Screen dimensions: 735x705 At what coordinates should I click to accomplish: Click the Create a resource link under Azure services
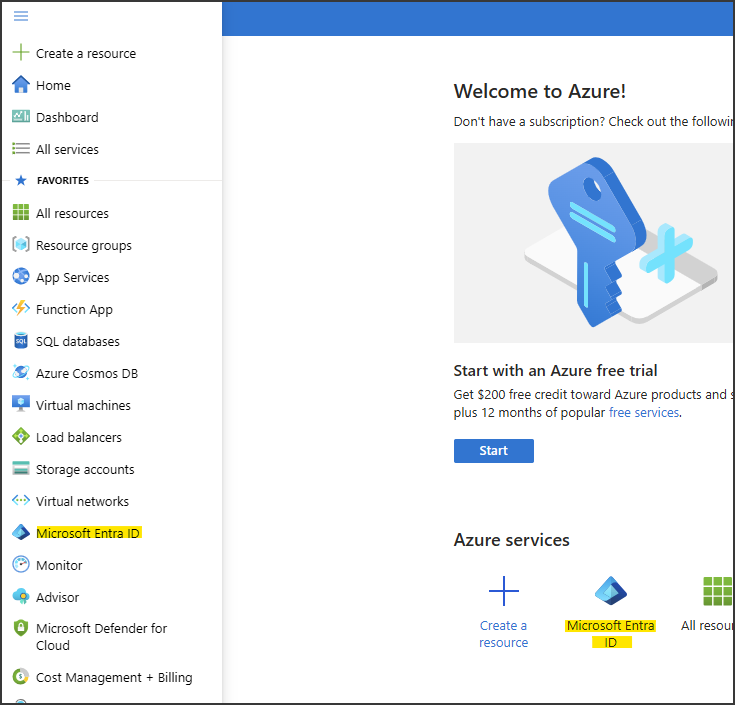[503, 634]
